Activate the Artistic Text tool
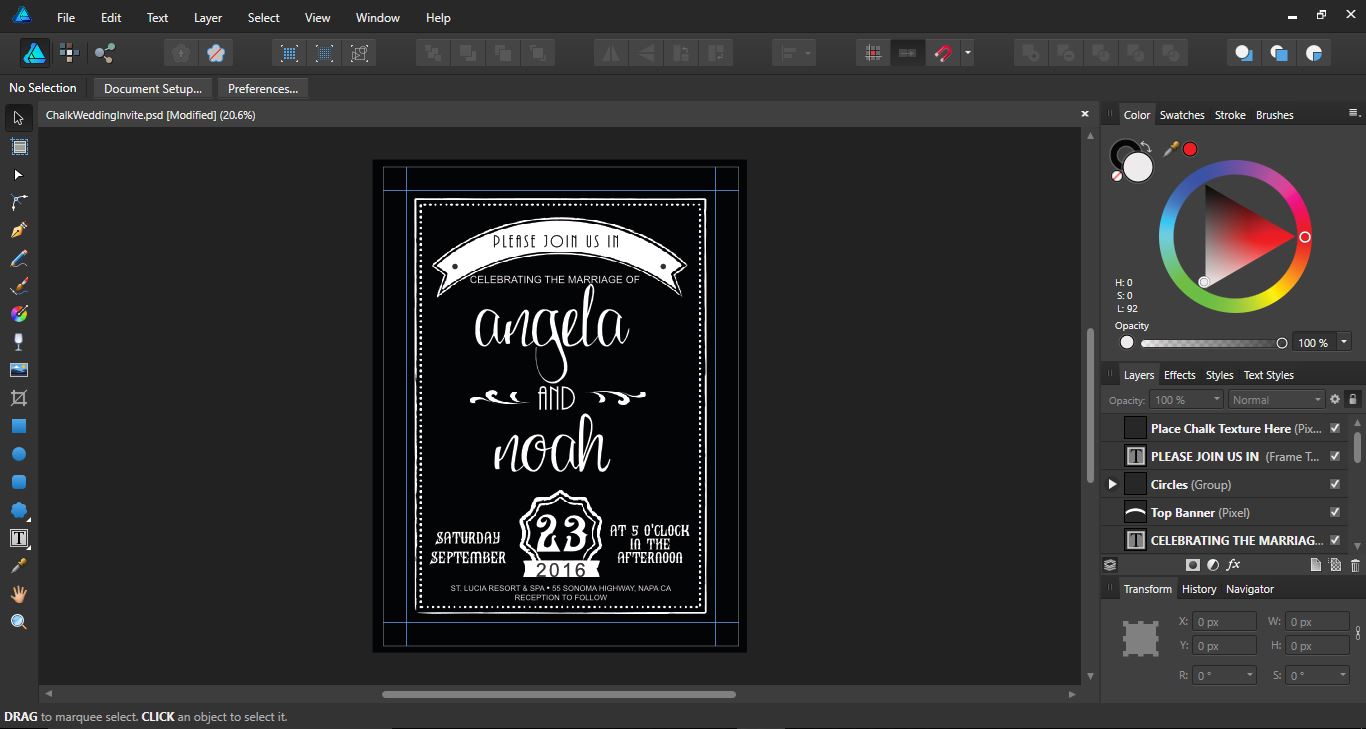This screenshot has width=1366, height=729. pyautogui.click(x=18, y=538)
